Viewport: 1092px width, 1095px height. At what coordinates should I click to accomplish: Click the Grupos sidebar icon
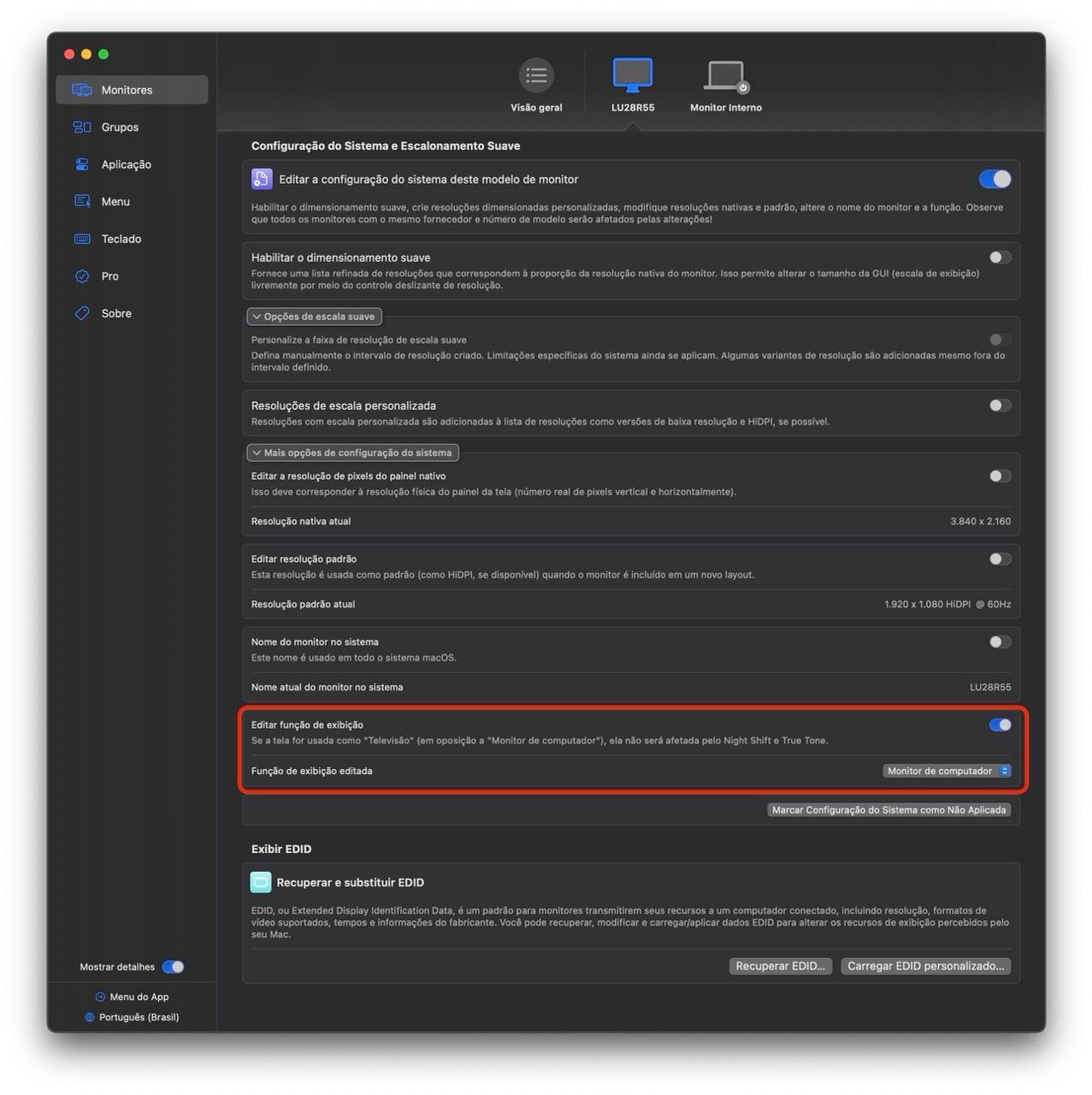[x=82, y=127]
